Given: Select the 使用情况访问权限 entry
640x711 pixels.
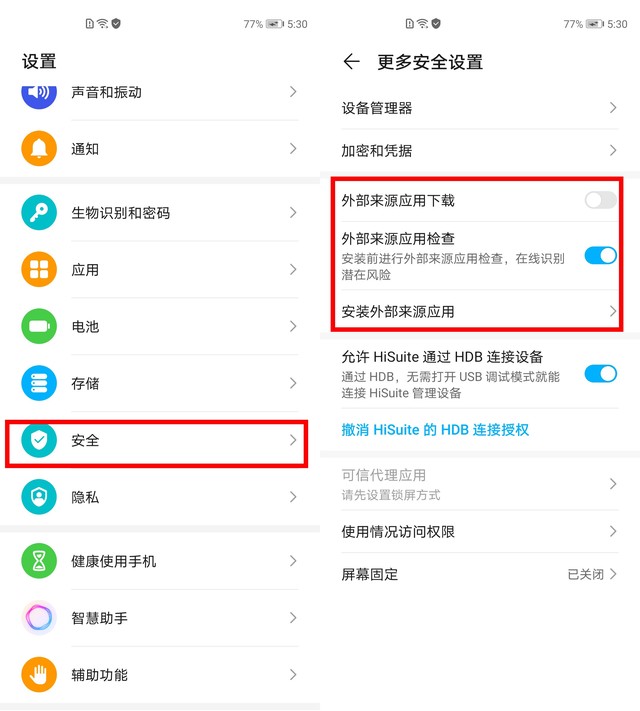Looking at the screenshot, I should click(x=480, y=531).
